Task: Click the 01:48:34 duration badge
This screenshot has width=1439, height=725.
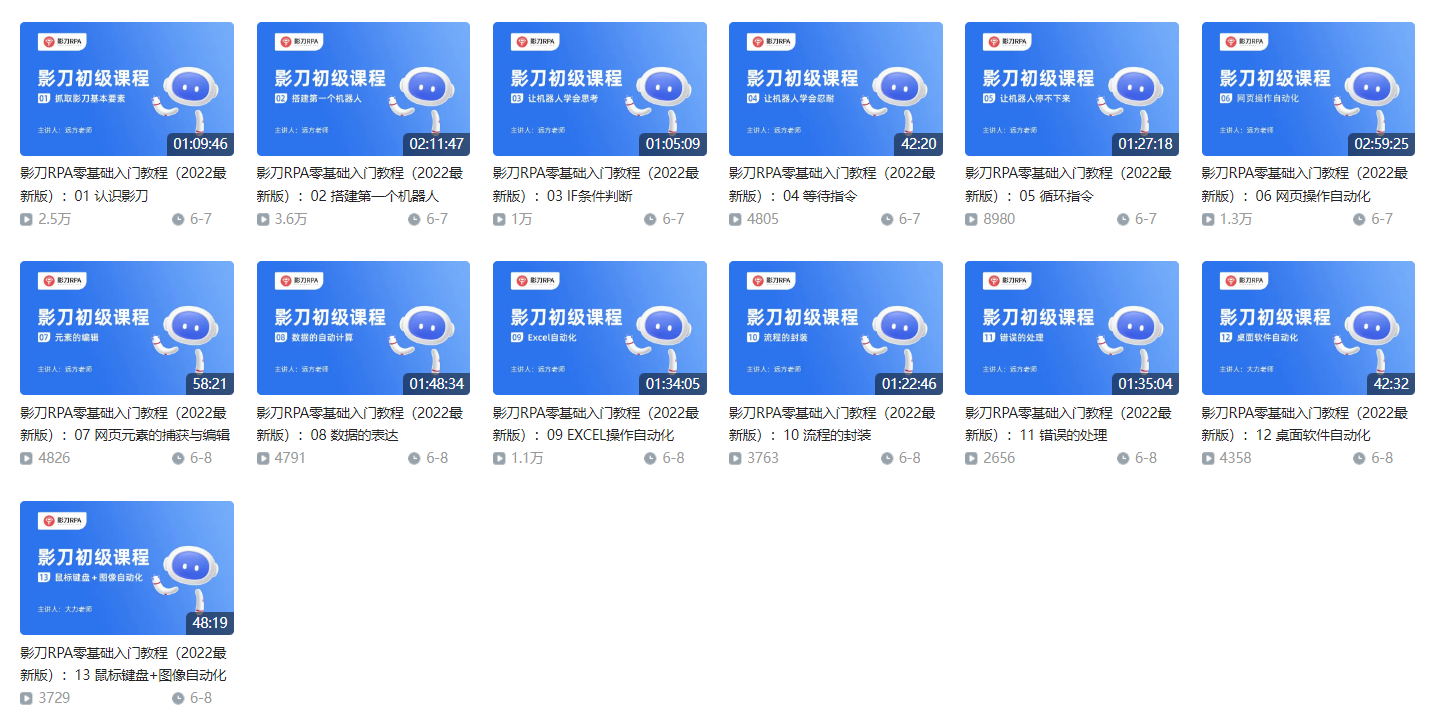Action: [x=436, y=384]
